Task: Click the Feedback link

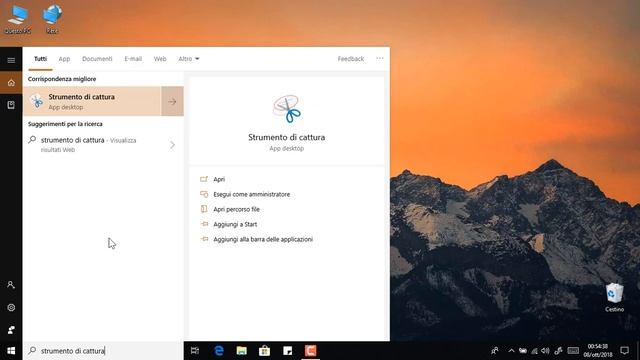Action: click(x=351, y=59)
